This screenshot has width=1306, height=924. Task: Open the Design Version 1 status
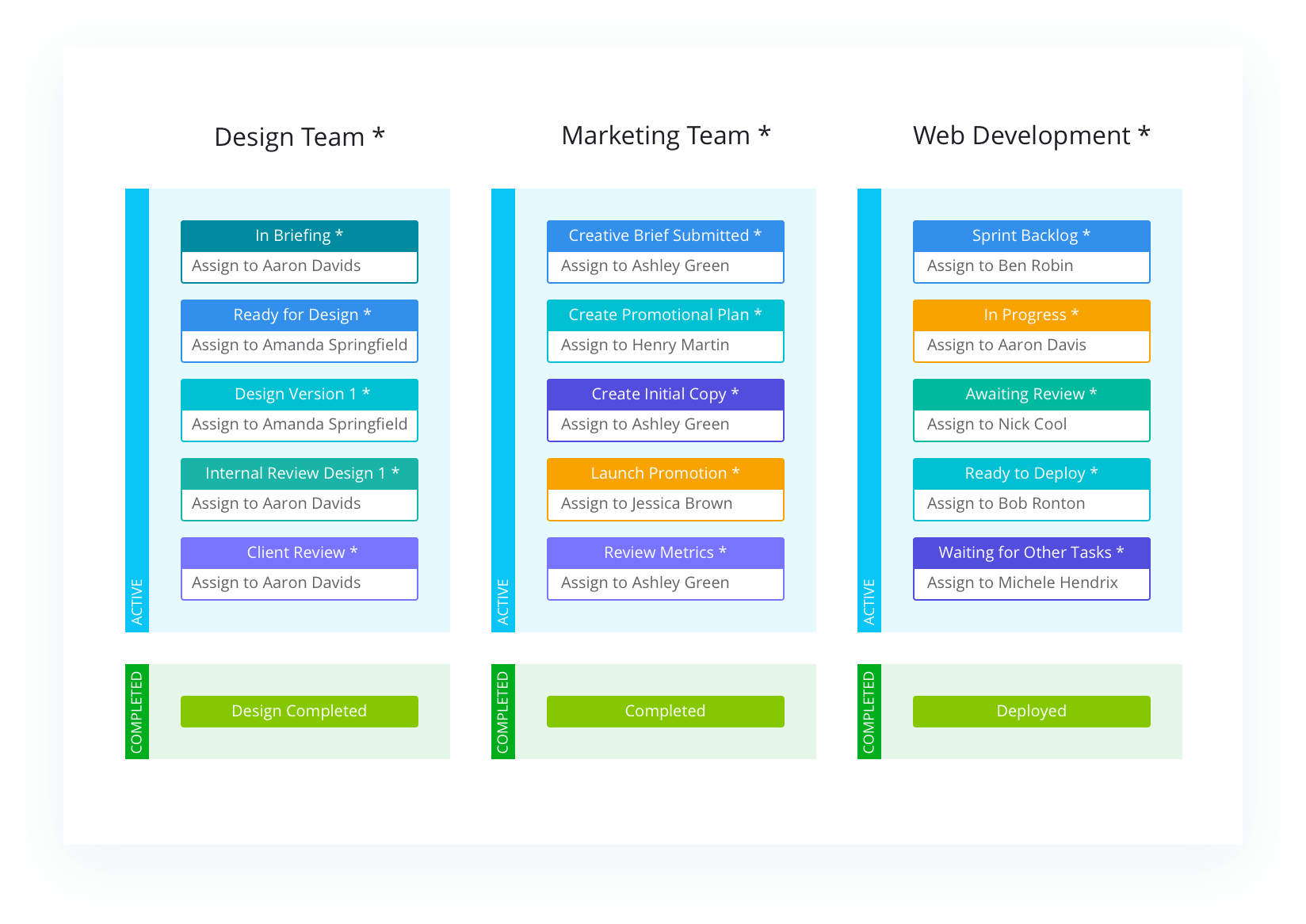tap(299, 394)
